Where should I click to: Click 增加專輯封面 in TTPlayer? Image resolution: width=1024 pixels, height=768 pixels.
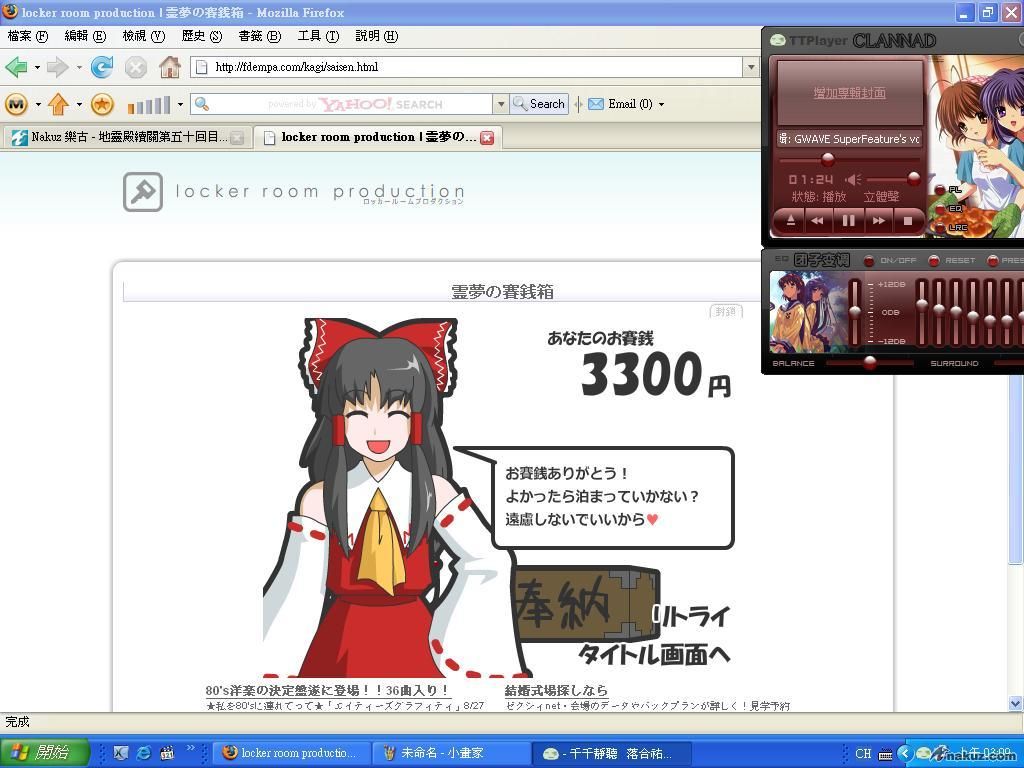(850, 93)
